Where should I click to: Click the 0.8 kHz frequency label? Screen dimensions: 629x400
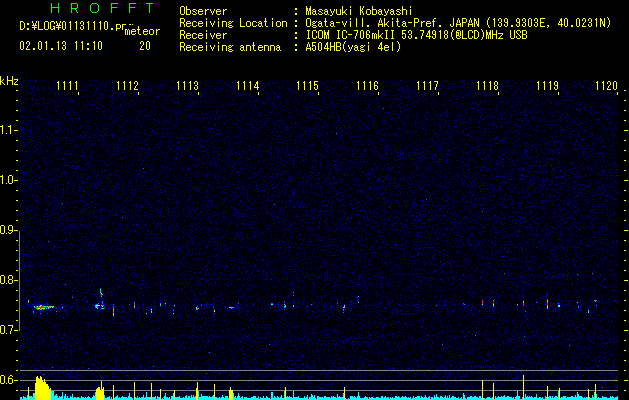pos(8,280)
